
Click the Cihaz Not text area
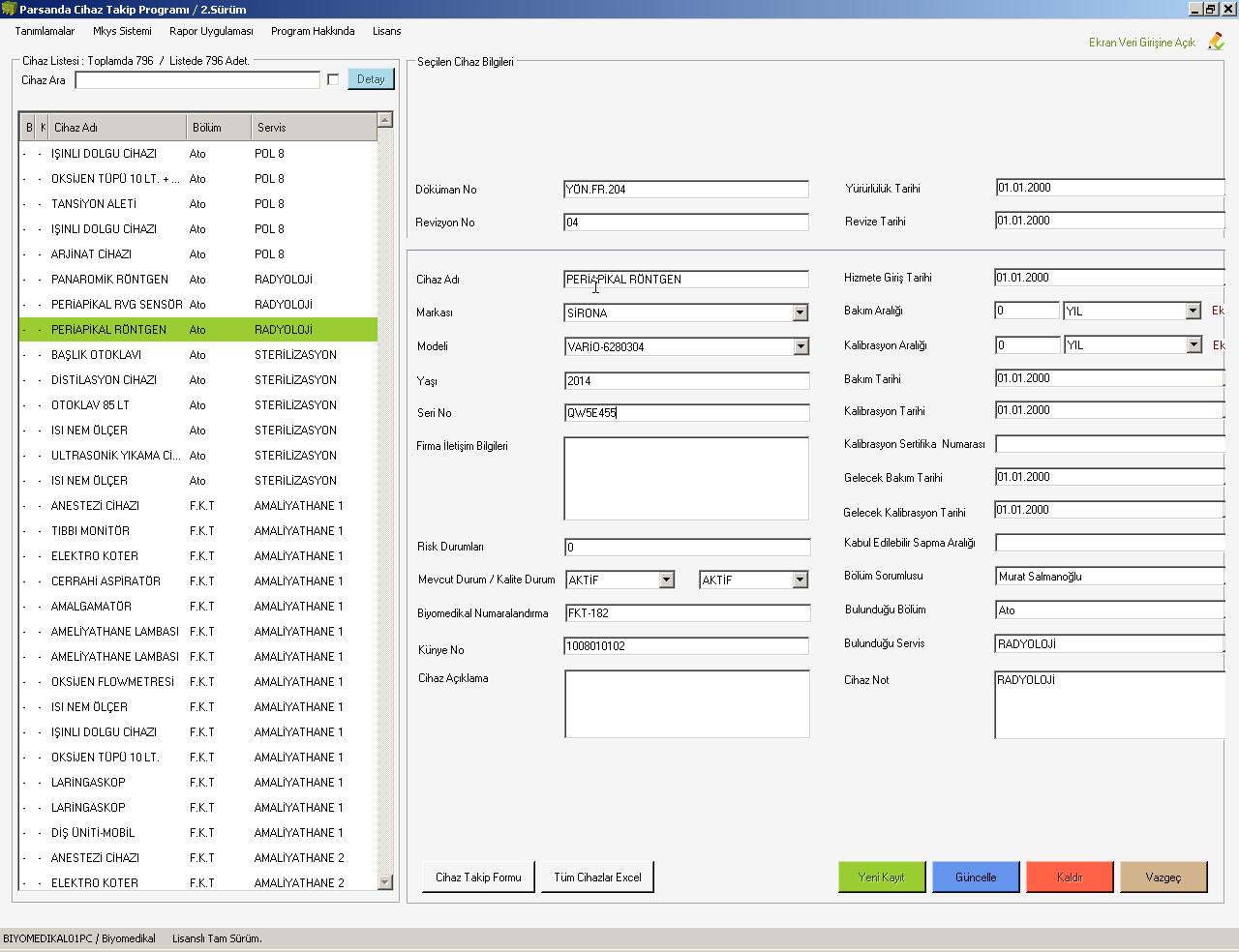click(x=1110, y=705)
